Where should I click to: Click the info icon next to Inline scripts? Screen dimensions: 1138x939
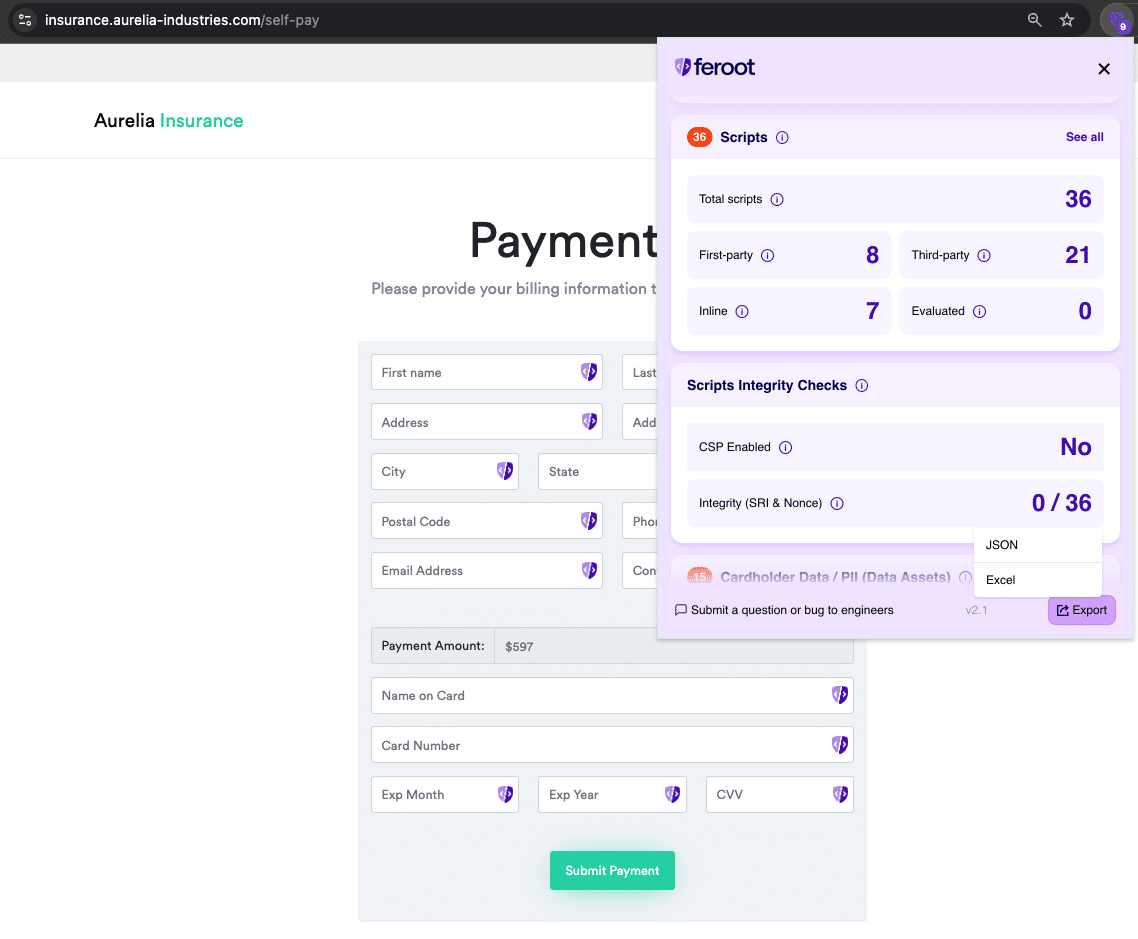[743, 311]
